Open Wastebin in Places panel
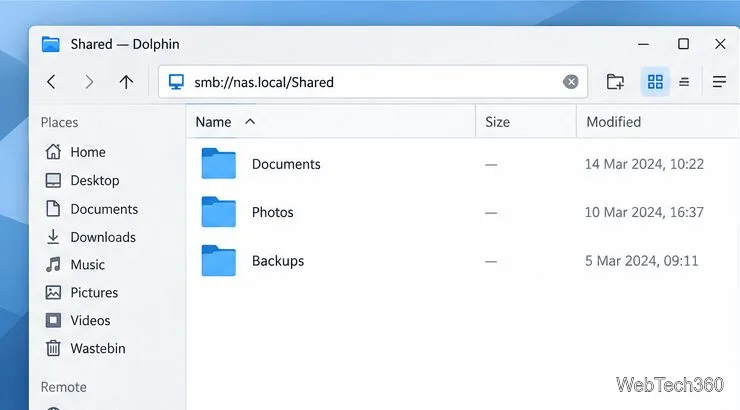 click(85, 348)
